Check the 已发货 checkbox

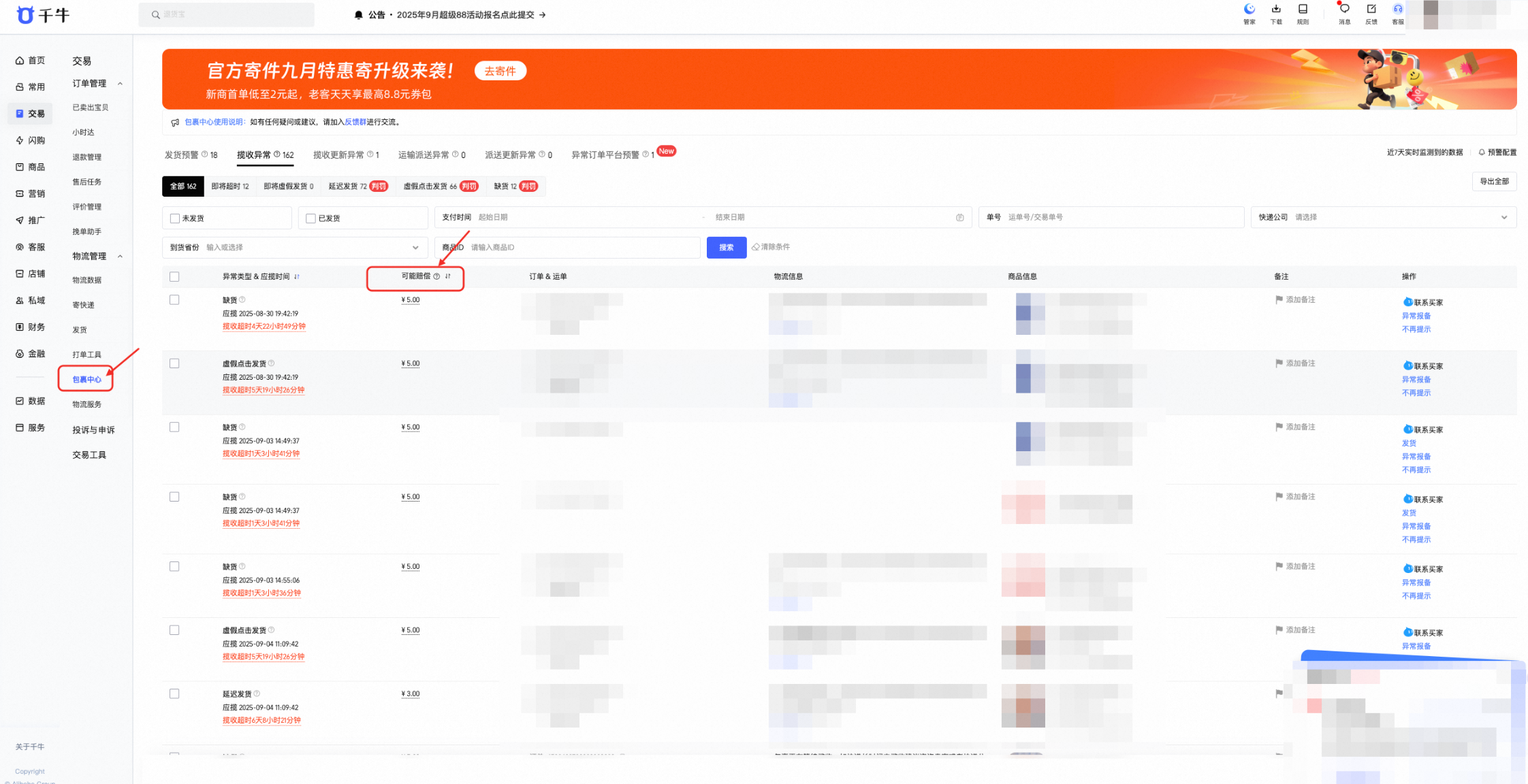tap(311, 218)
